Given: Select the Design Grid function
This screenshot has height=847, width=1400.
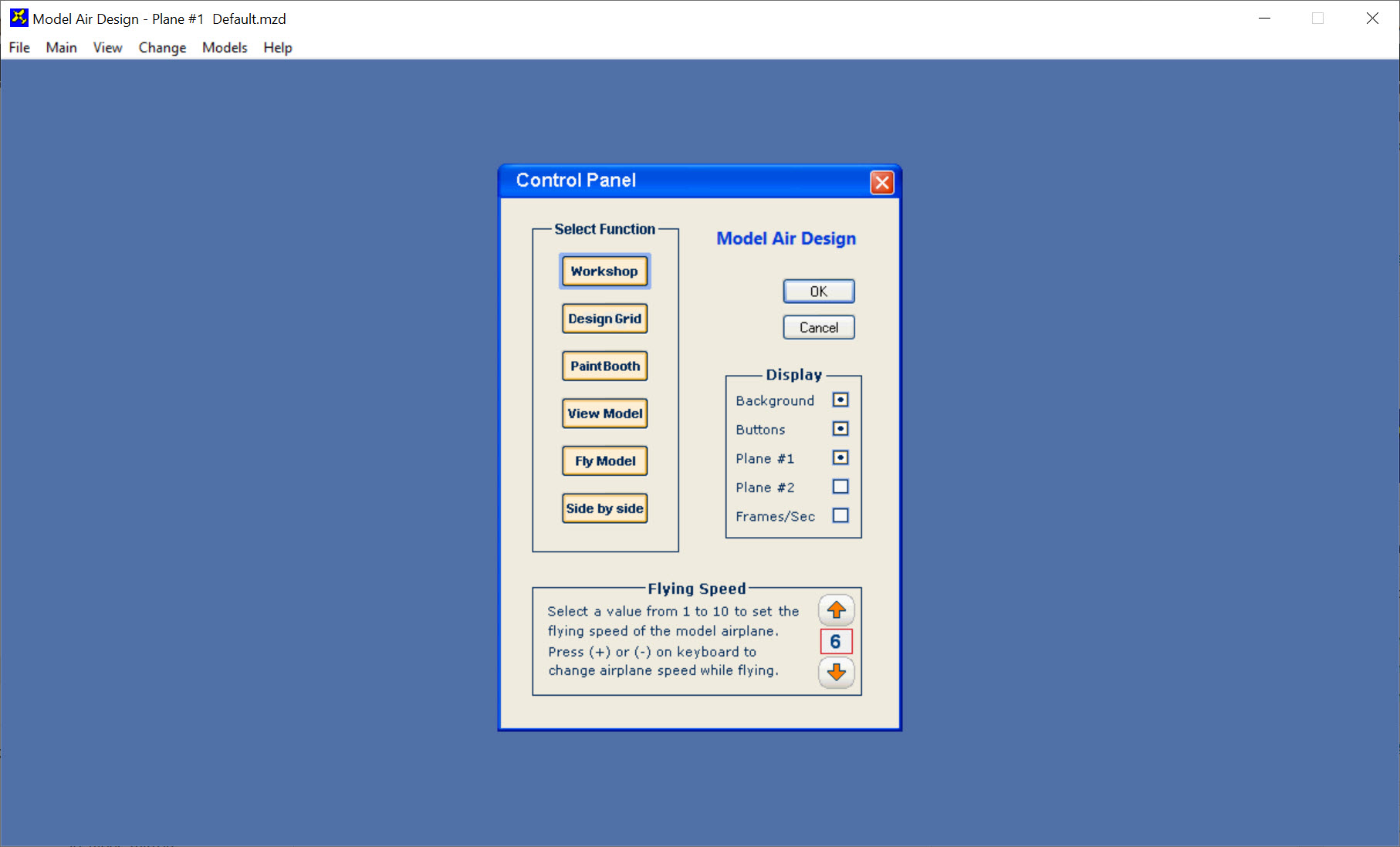Looking at the screenshot, I should [604, 319].
